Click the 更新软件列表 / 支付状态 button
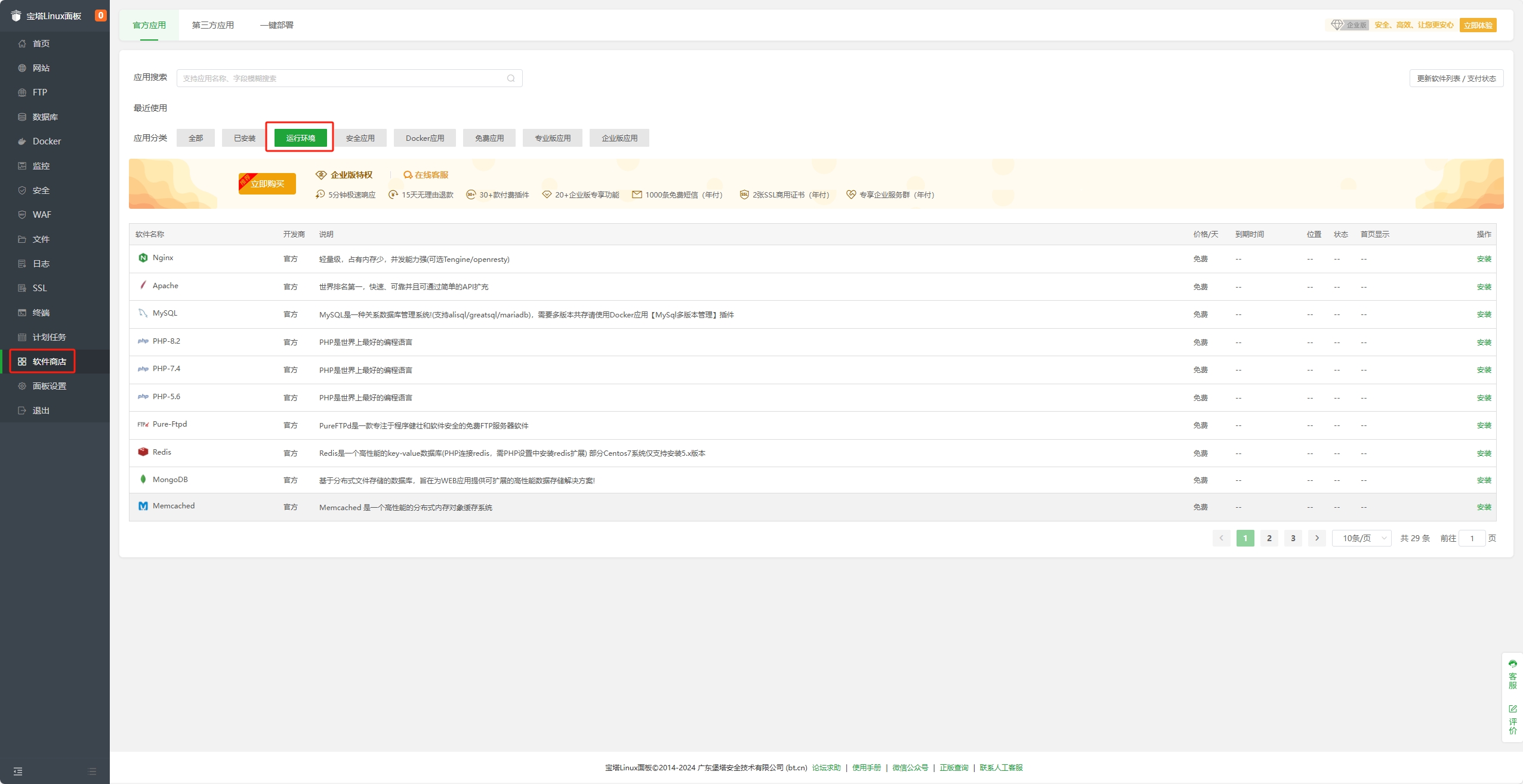The height and width of the screenshot is (784, 1523). coord(1456,78)
